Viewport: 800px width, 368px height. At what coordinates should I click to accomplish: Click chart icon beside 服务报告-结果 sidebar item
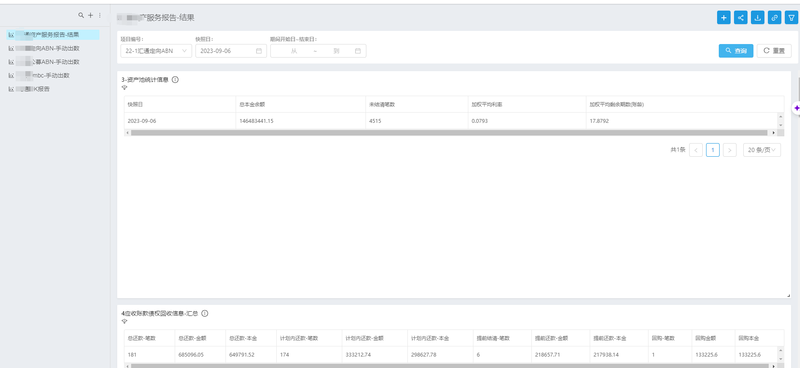11,35
